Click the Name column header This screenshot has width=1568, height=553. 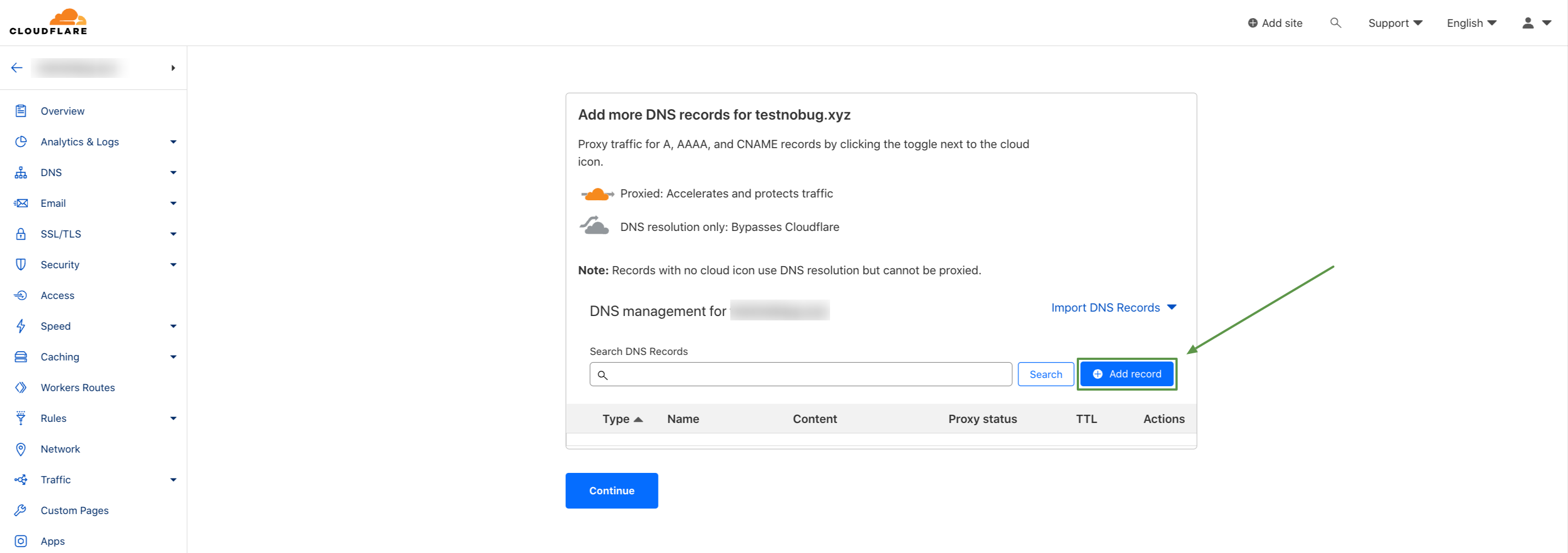(x=683, y=419)
